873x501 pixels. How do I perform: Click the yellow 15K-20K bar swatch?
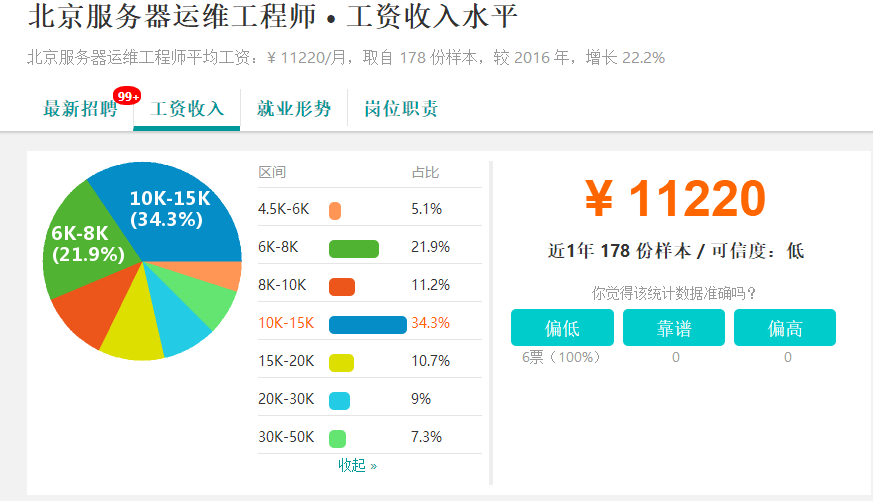[x=341, y=362]
